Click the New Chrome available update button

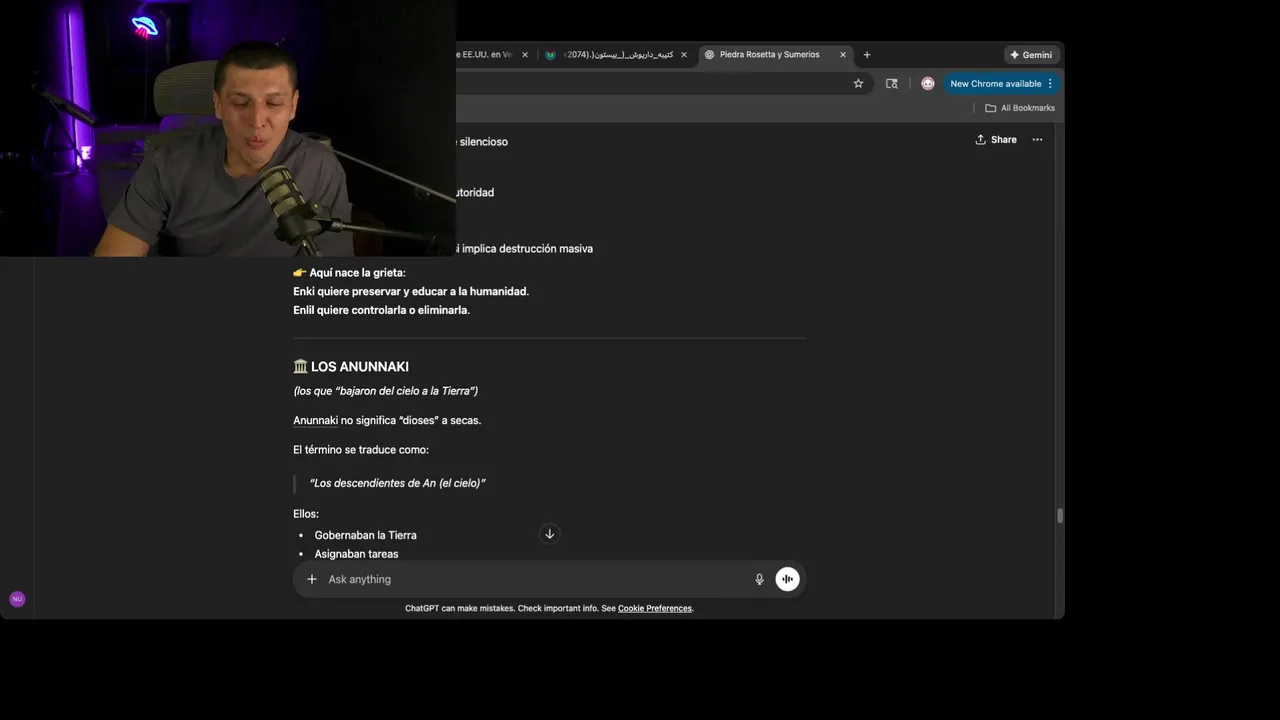coord(1001,84)
